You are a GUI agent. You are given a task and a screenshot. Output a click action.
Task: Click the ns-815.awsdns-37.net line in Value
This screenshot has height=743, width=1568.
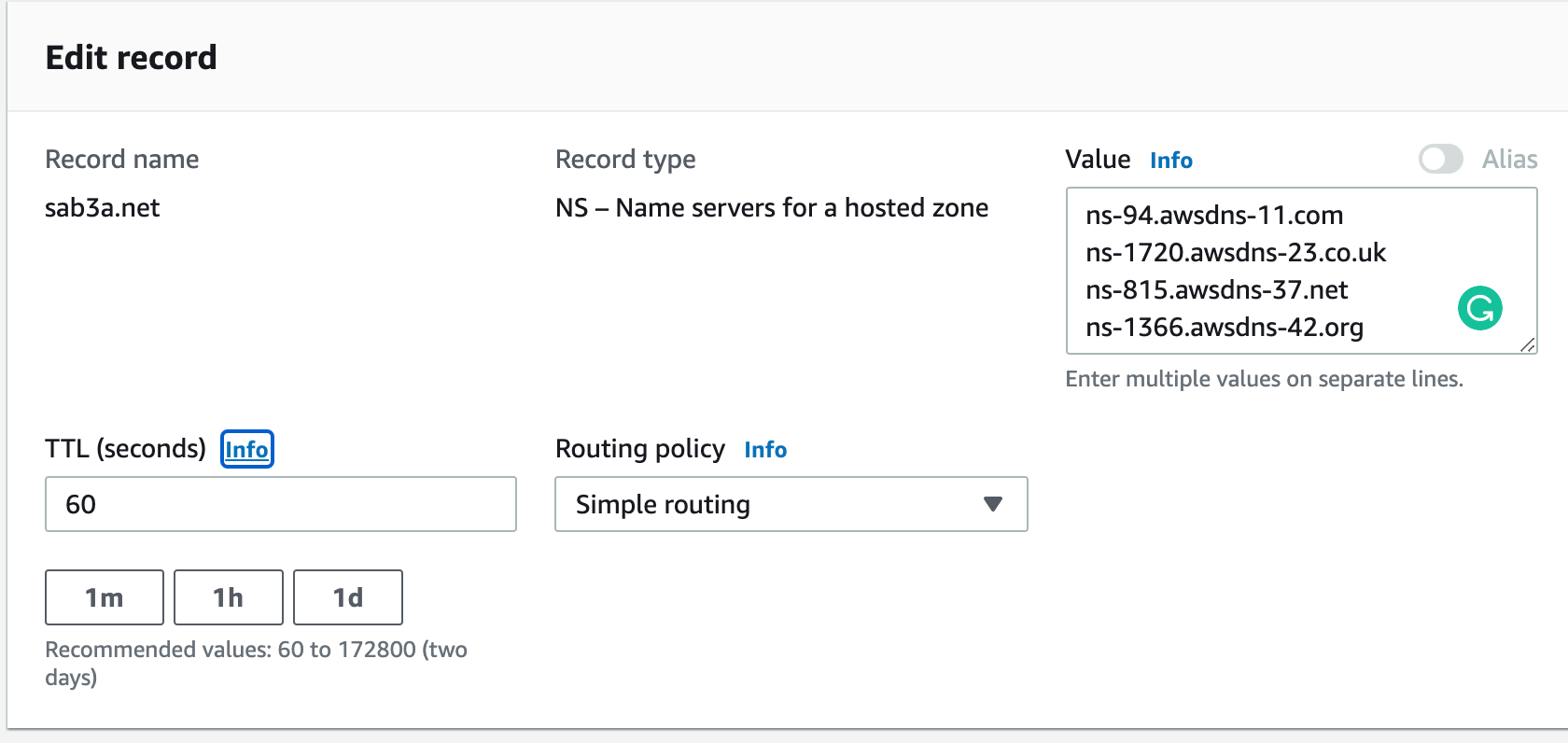coord(1216,290)
